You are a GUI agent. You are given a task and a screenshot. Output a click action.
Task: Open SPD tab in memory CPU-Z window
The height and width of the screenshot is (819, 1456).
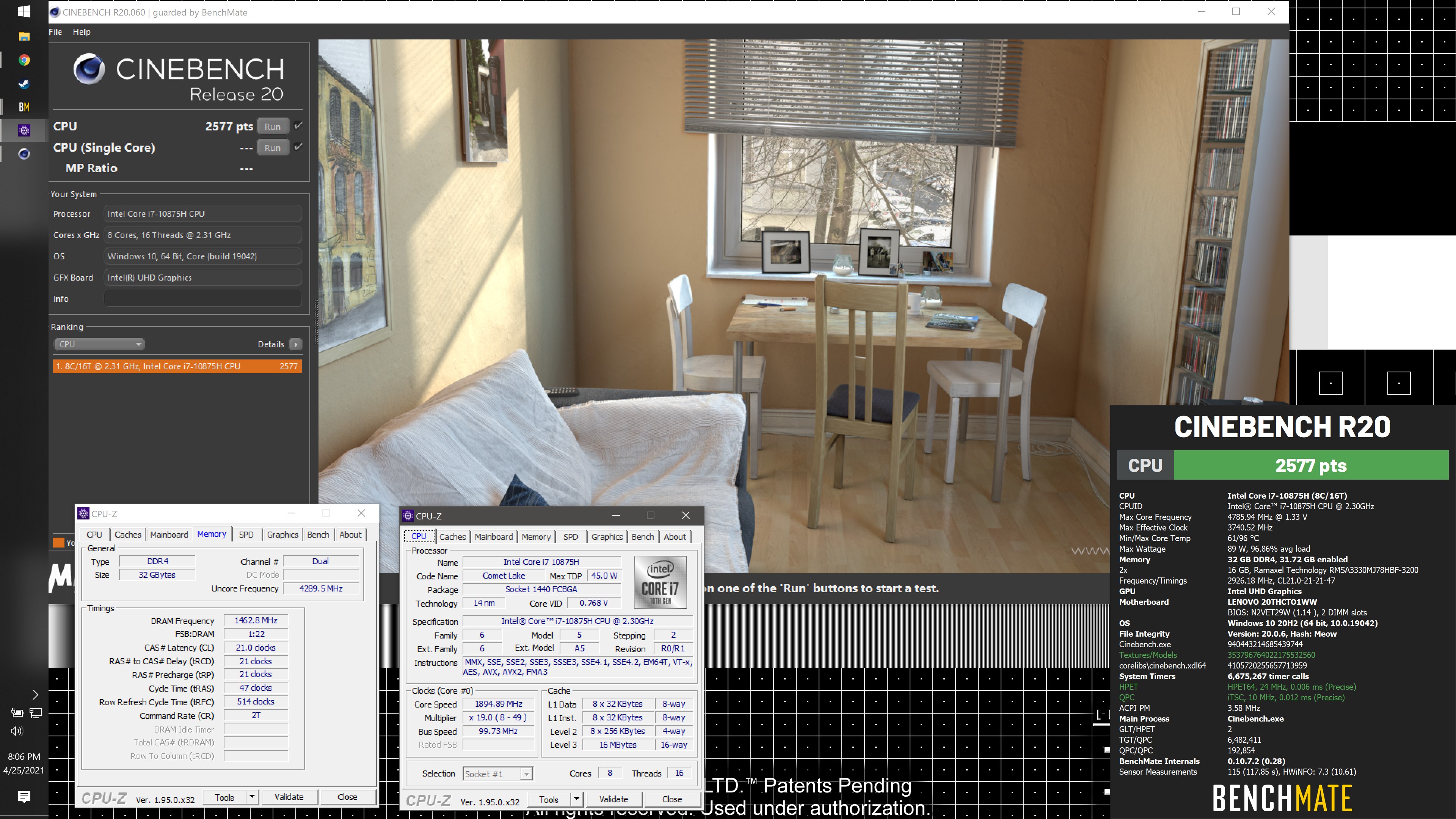(x=246, y=534)
